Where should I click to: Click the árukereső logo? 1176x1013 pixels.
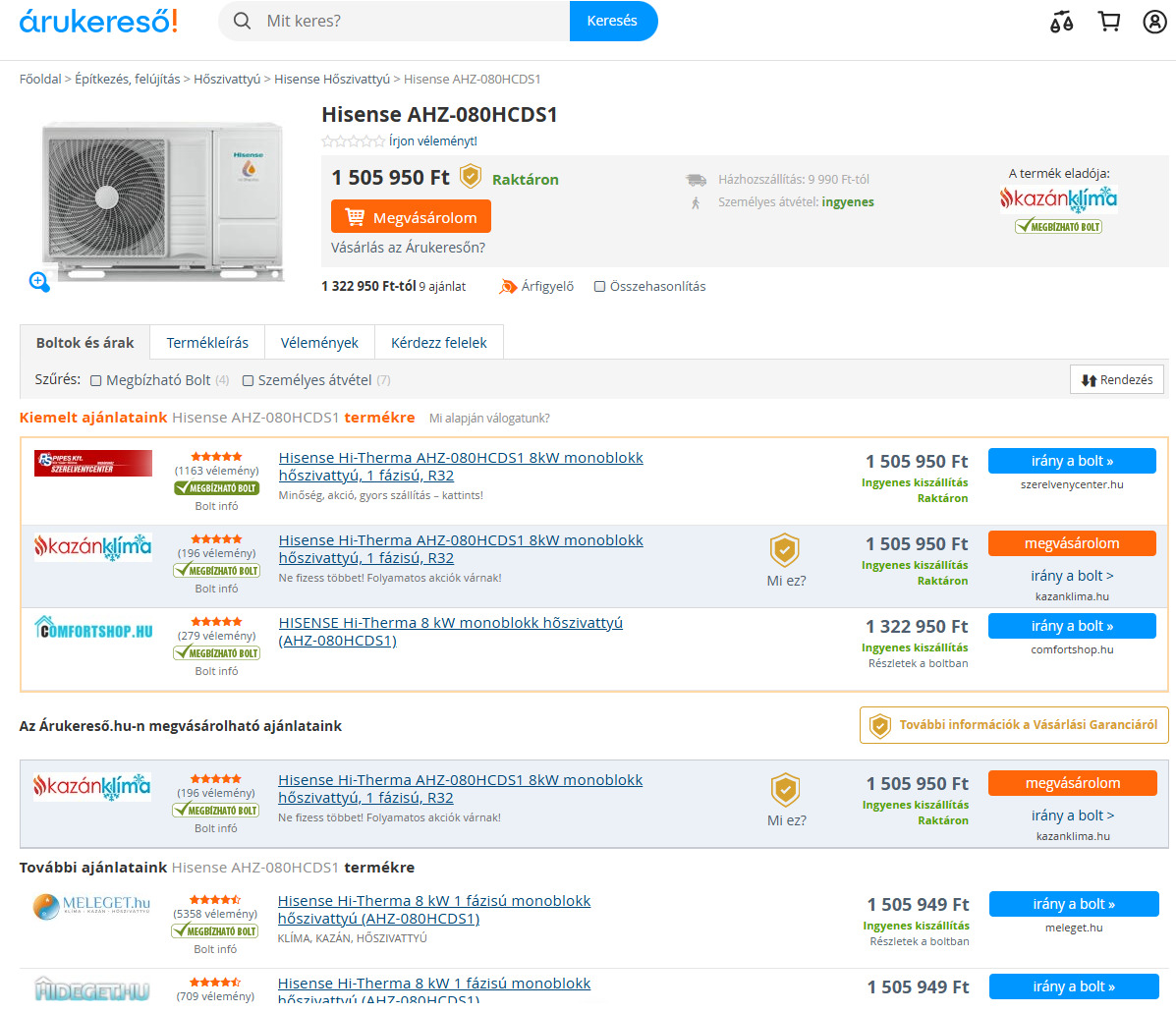[x=98, y=21]
